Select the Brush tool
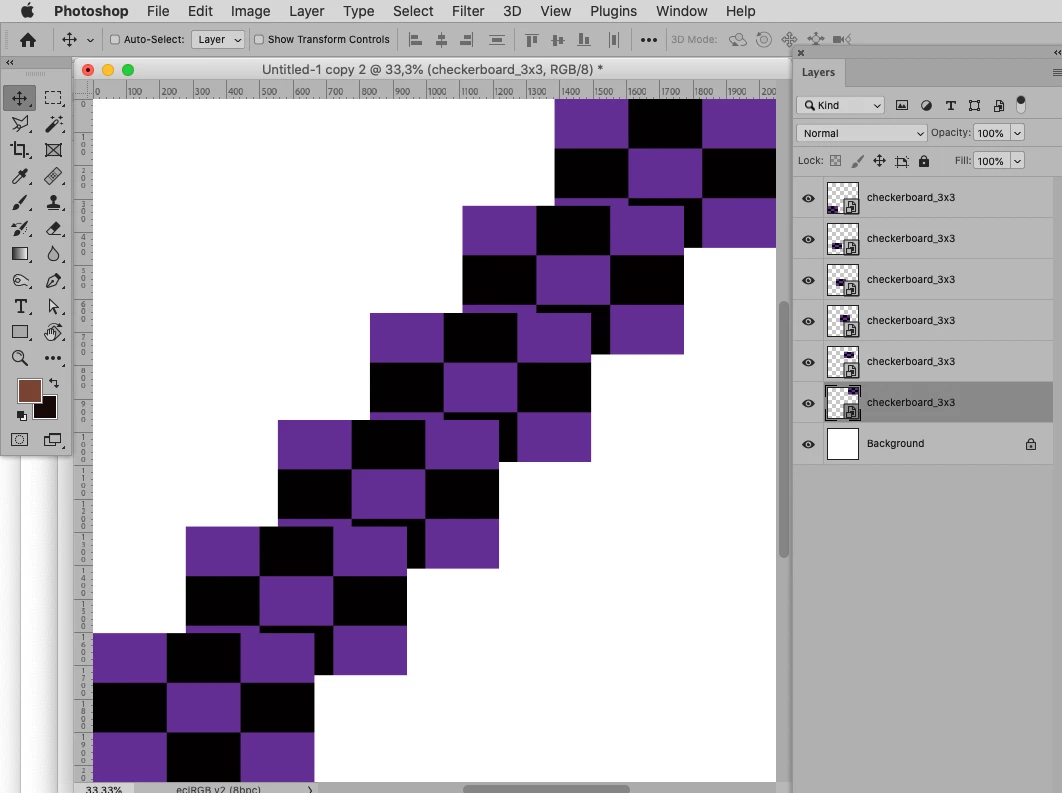 point(20,202)
